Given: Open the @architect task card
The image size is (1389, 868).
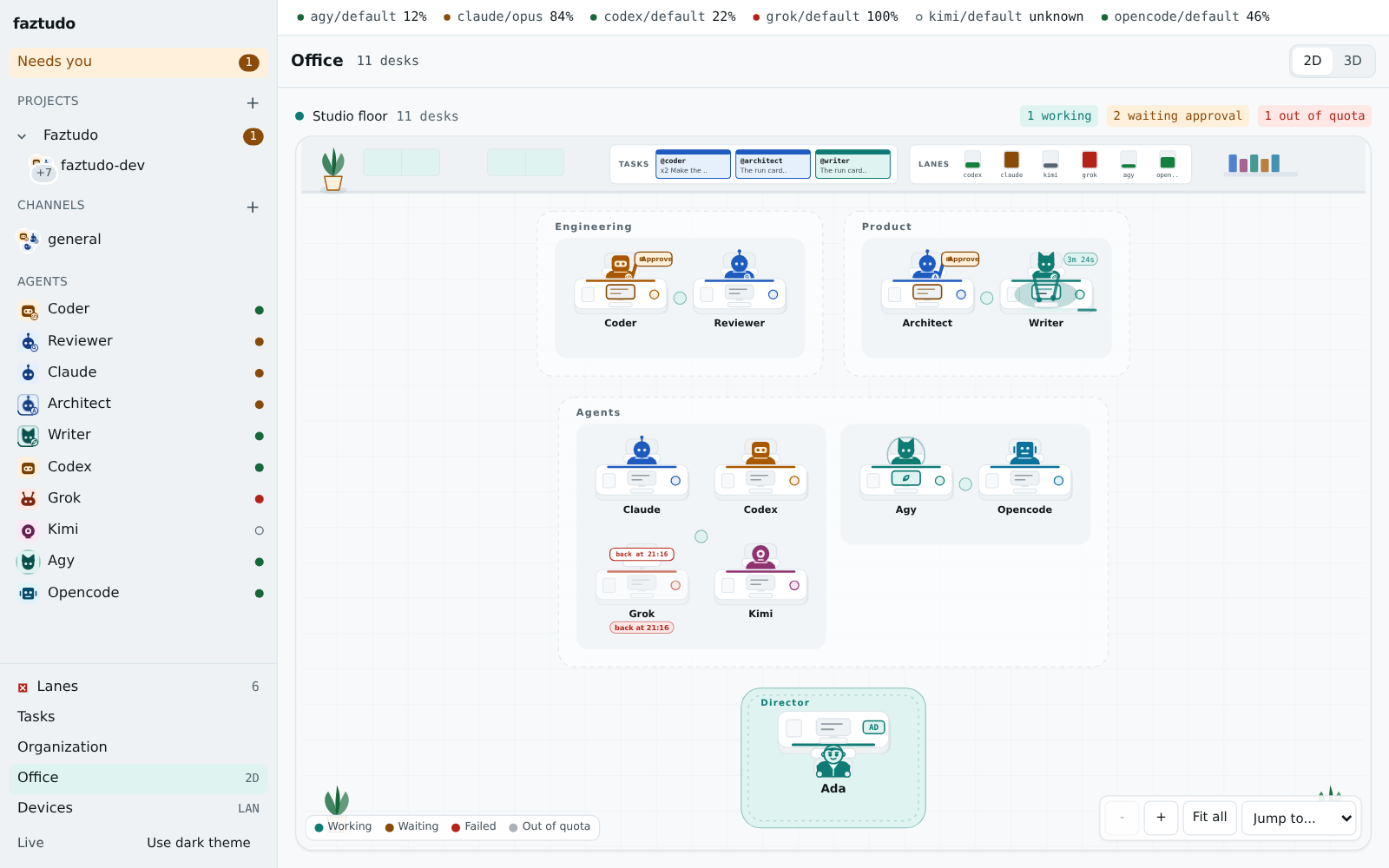Looking at the screenshot, I should click(x=773, y=165).
